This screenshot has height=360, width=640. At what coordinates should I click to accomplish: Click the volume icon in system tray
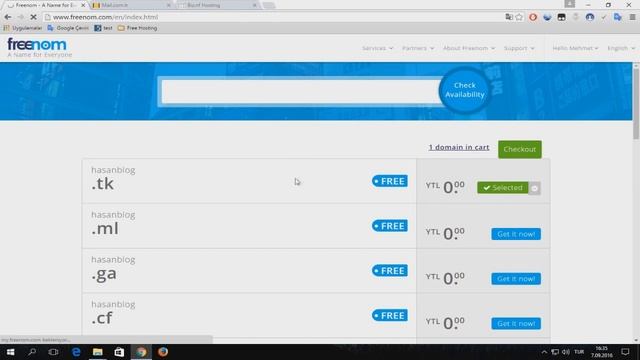pos(566,352)
